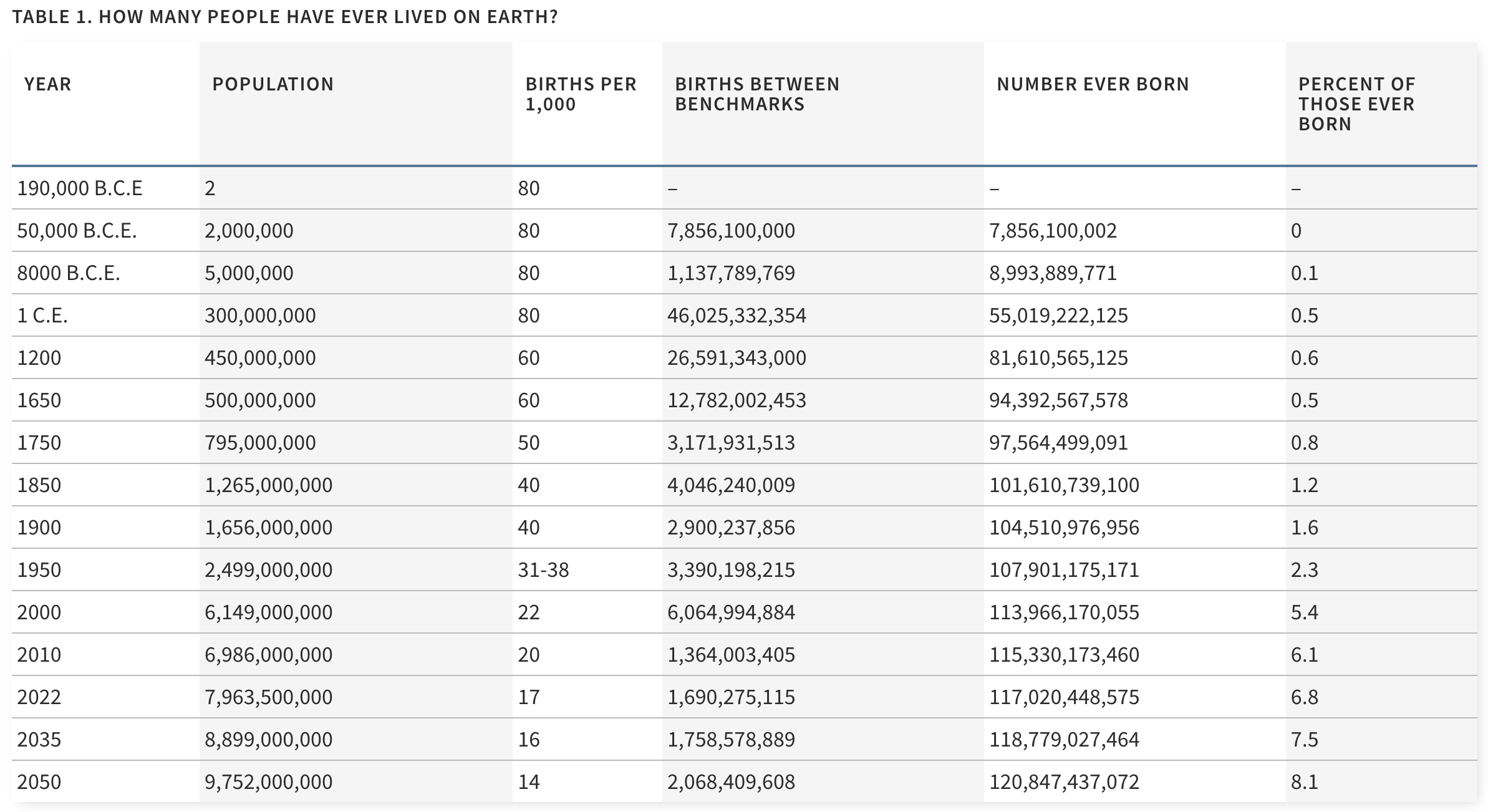Select births value 6,064,994,884
The height and width of the screenshot is (812, 1488).
[731, 612]
